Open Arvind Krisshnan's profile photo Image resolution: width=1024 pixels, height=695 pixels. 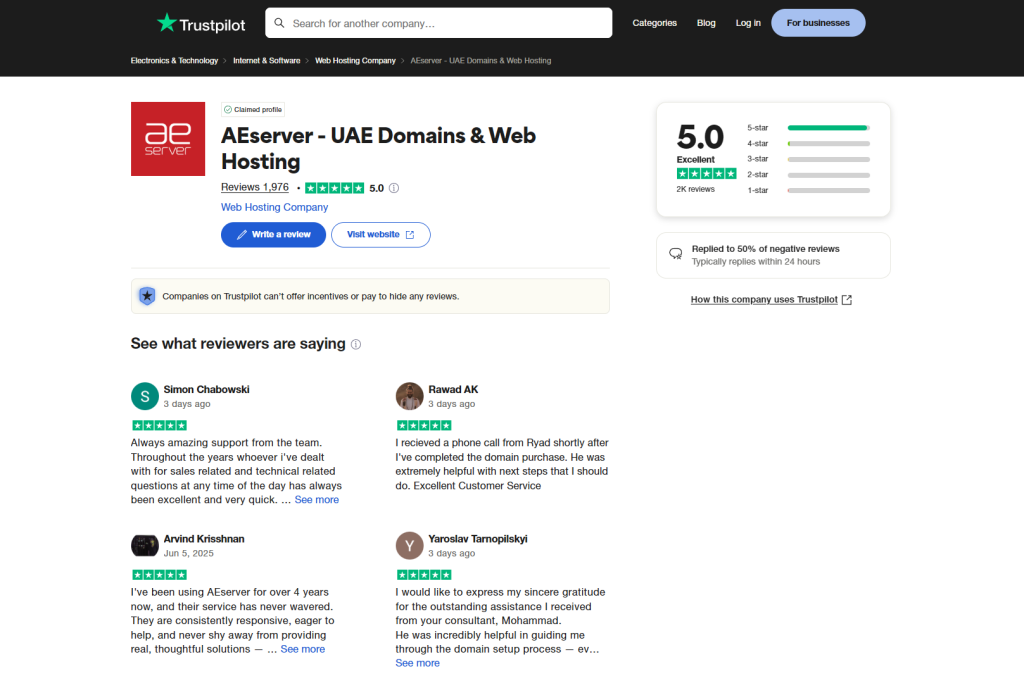[145, 545]
